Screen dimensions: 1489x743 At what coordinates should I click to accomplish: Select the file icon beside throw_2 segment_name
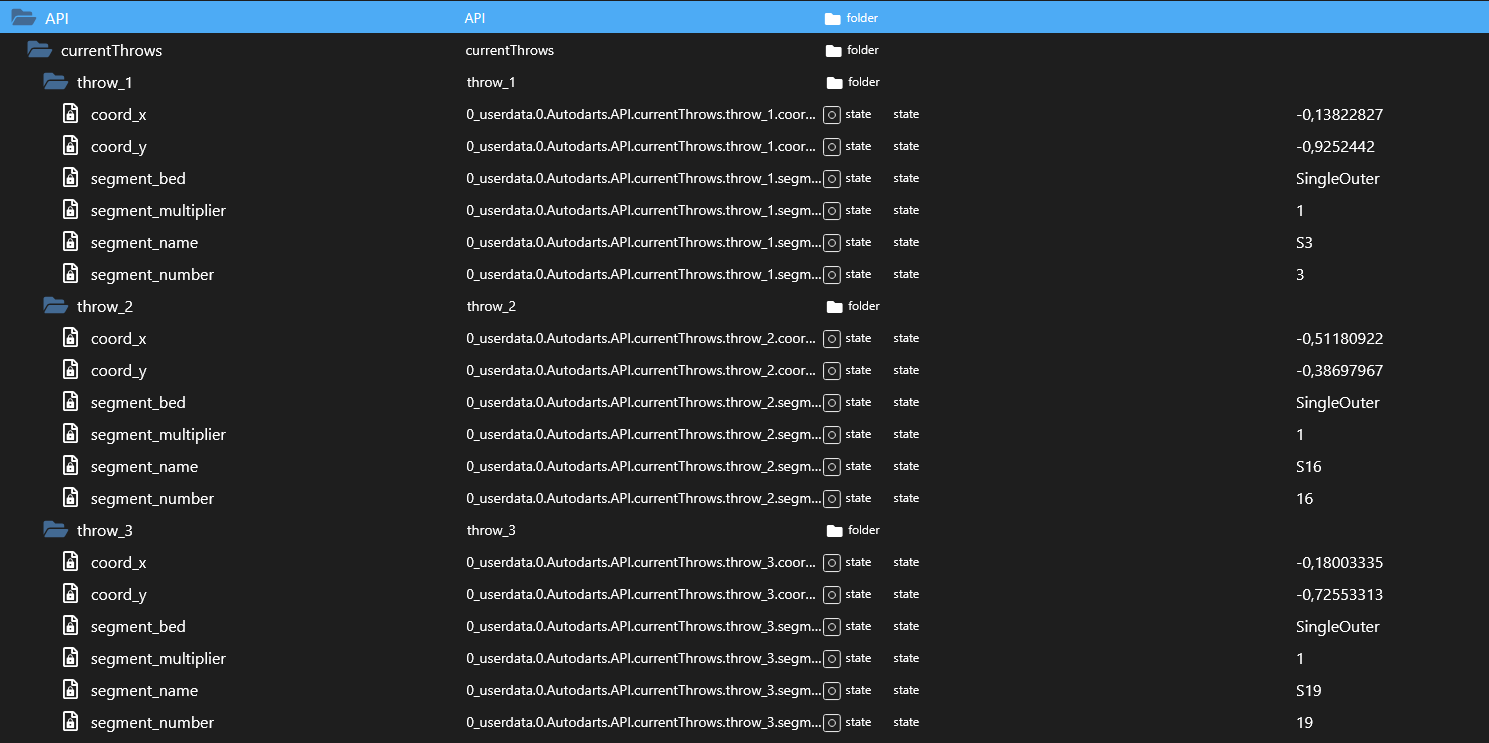(70, 466)
